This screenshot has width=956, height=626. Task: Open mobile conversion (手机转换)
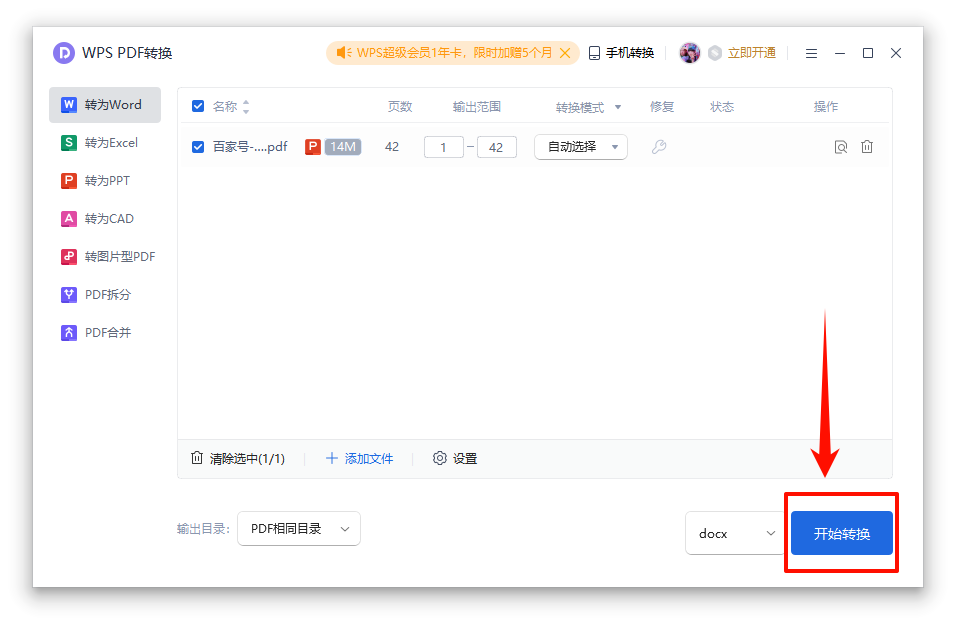coord(621,53)
